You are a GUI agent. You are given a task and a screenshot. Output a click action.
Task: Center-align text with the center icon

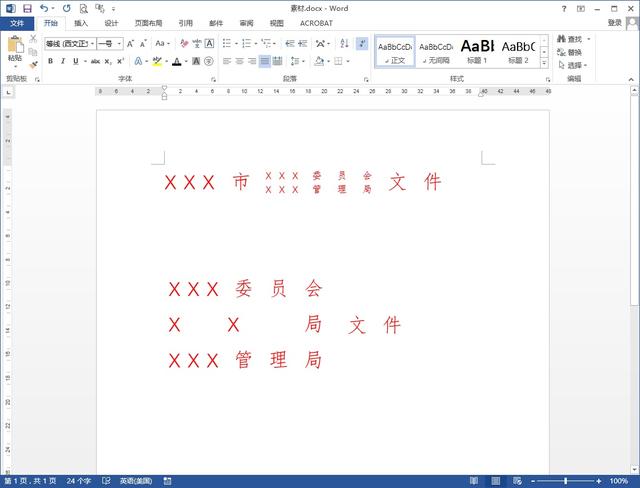[x=239, y=61]
